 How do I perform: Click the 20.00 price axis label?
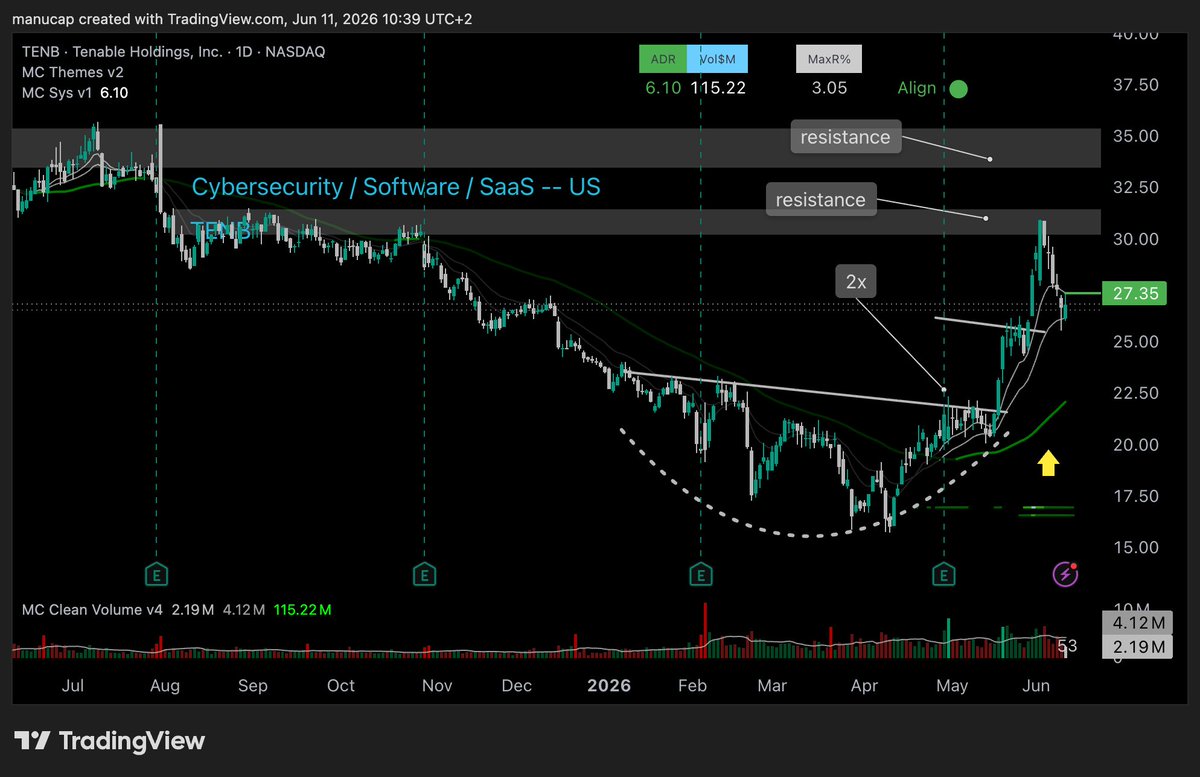(1134, 445)
